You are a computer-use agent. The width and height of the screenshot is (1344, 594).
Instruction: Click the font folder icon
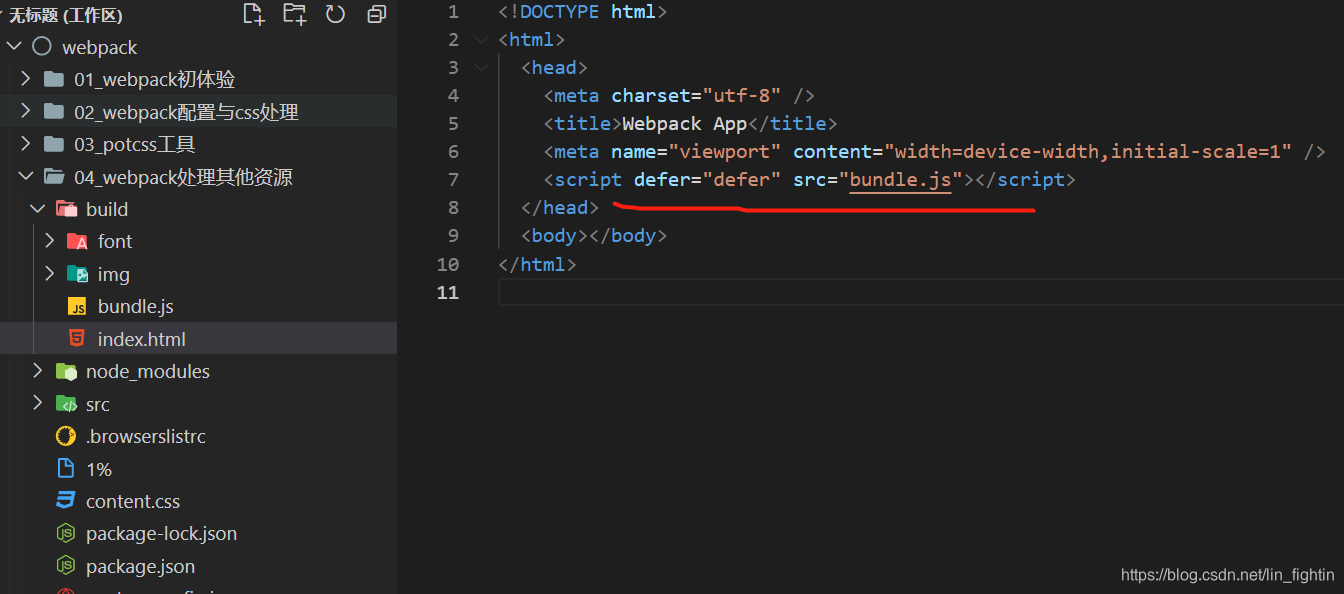(77, 241)
